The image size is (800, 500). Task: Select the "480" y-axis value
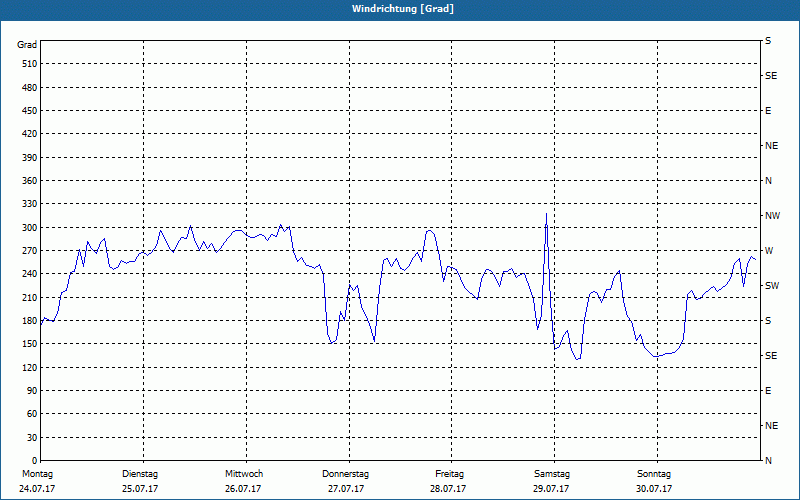click(x=30, y=88)
